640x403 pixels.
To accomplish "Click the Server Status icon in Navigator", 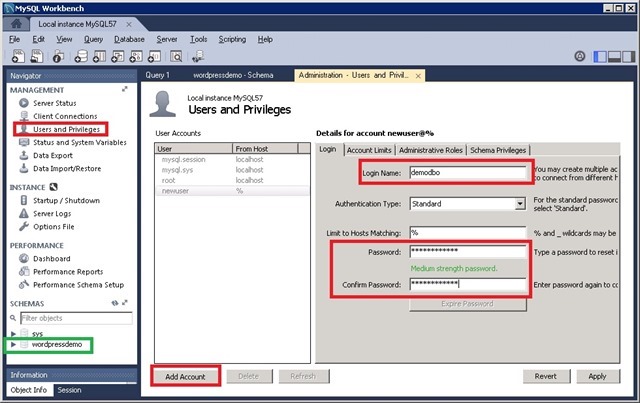I will (24, 103).
